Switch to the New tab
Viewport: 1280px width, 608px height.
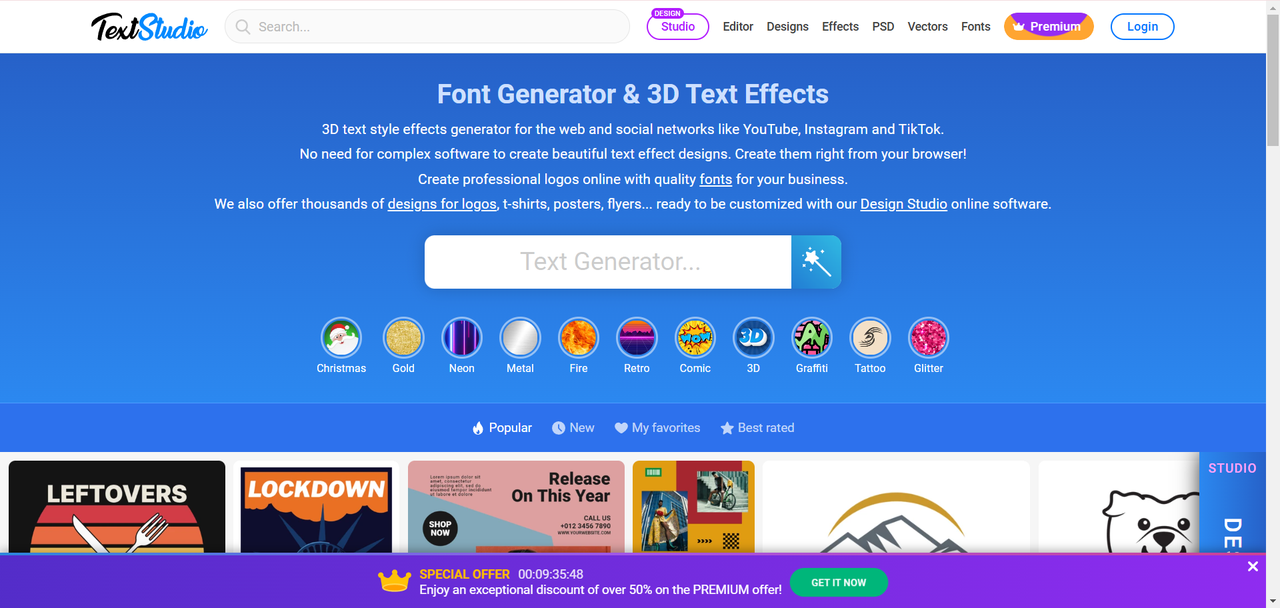573,428
